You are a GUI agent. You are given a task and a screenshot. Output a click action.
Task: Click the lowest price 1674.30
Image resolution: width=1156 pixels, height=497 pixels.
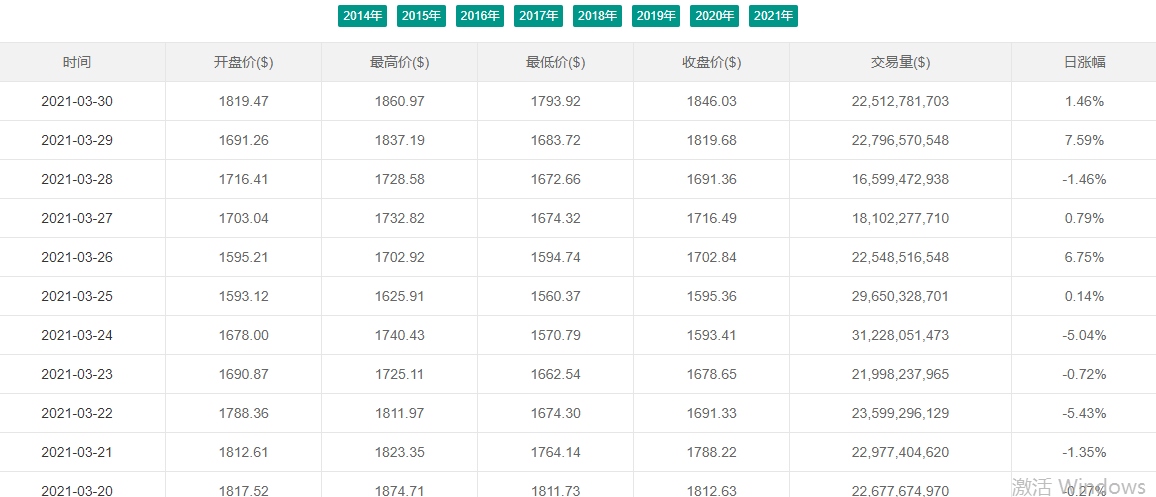coord(556,414)
